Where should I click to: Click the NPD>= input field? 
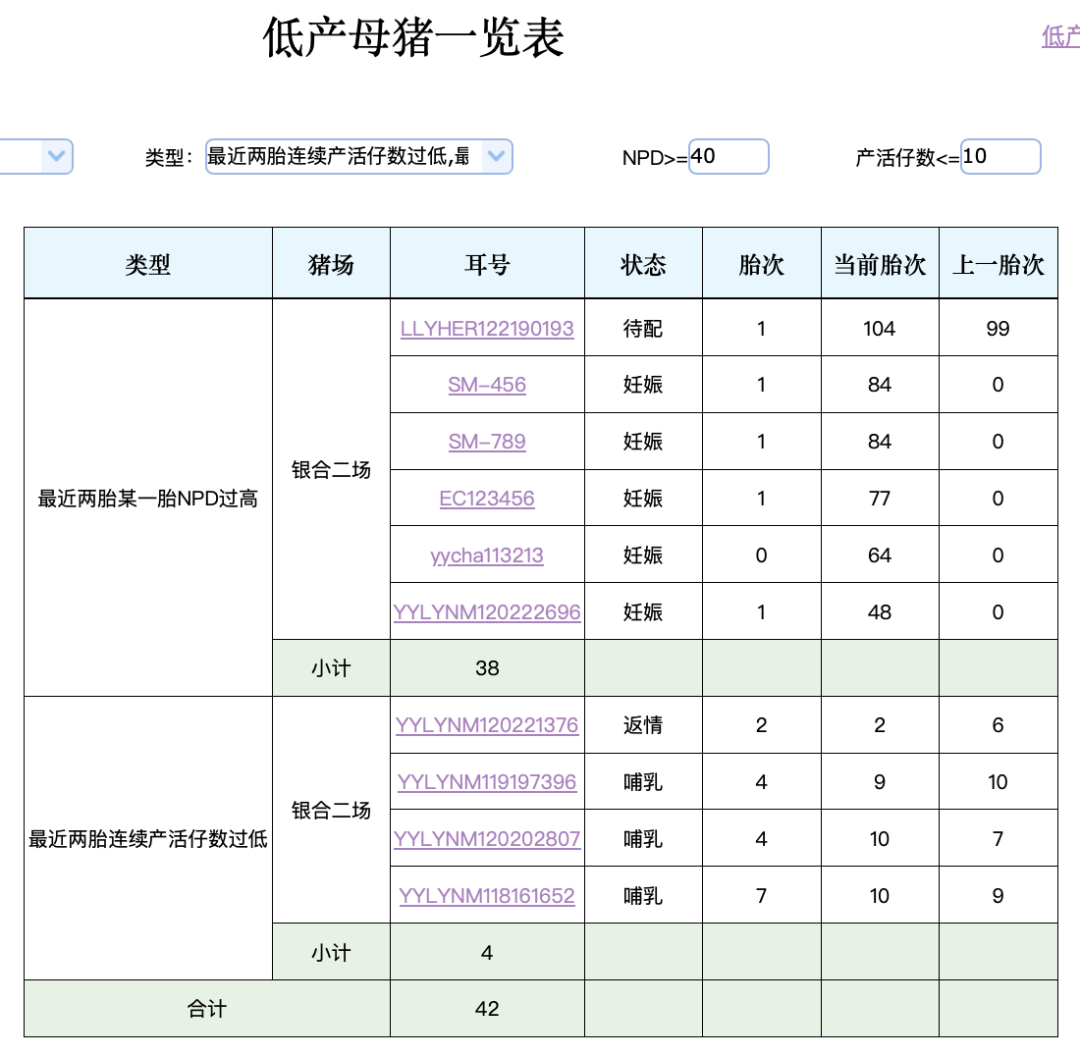pos(728,157)
